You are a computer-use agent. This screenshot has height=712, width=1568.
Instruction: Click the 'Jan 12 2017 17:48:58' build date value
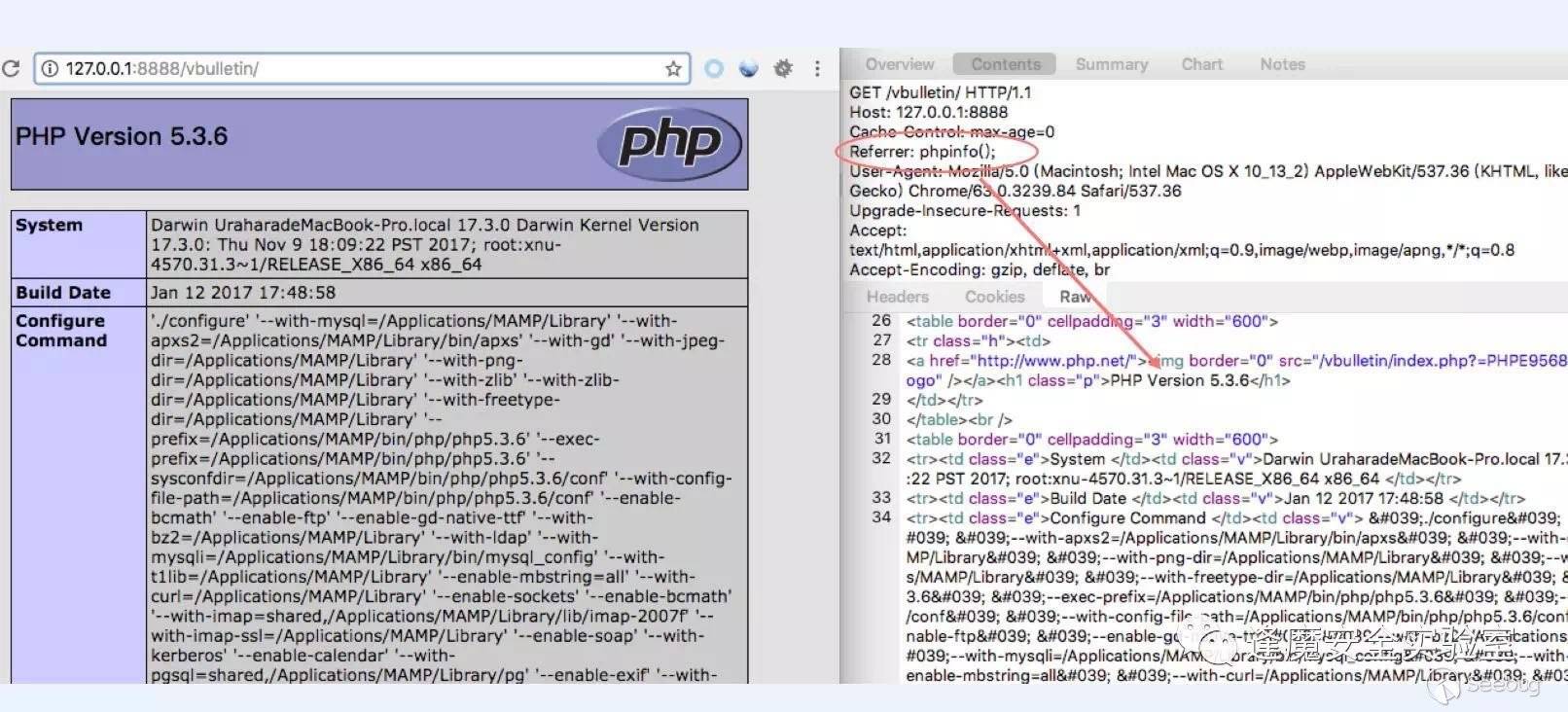(x=243, y=293)
